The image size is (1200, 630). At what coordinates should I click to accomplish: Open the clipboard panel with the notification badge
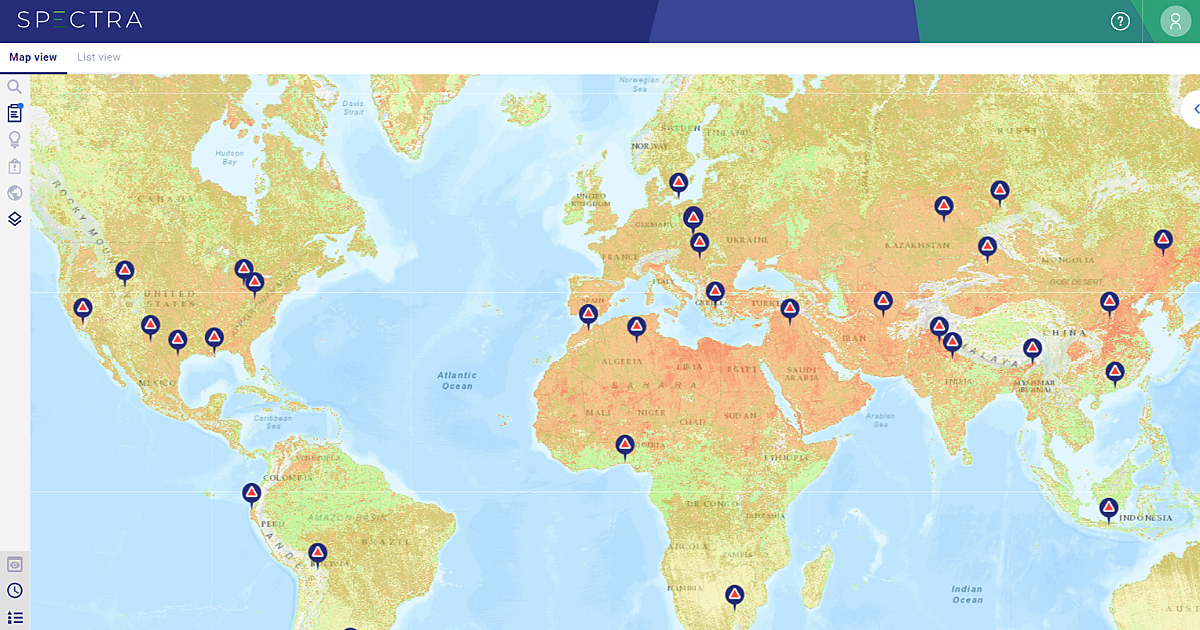(x=14, y=112)
